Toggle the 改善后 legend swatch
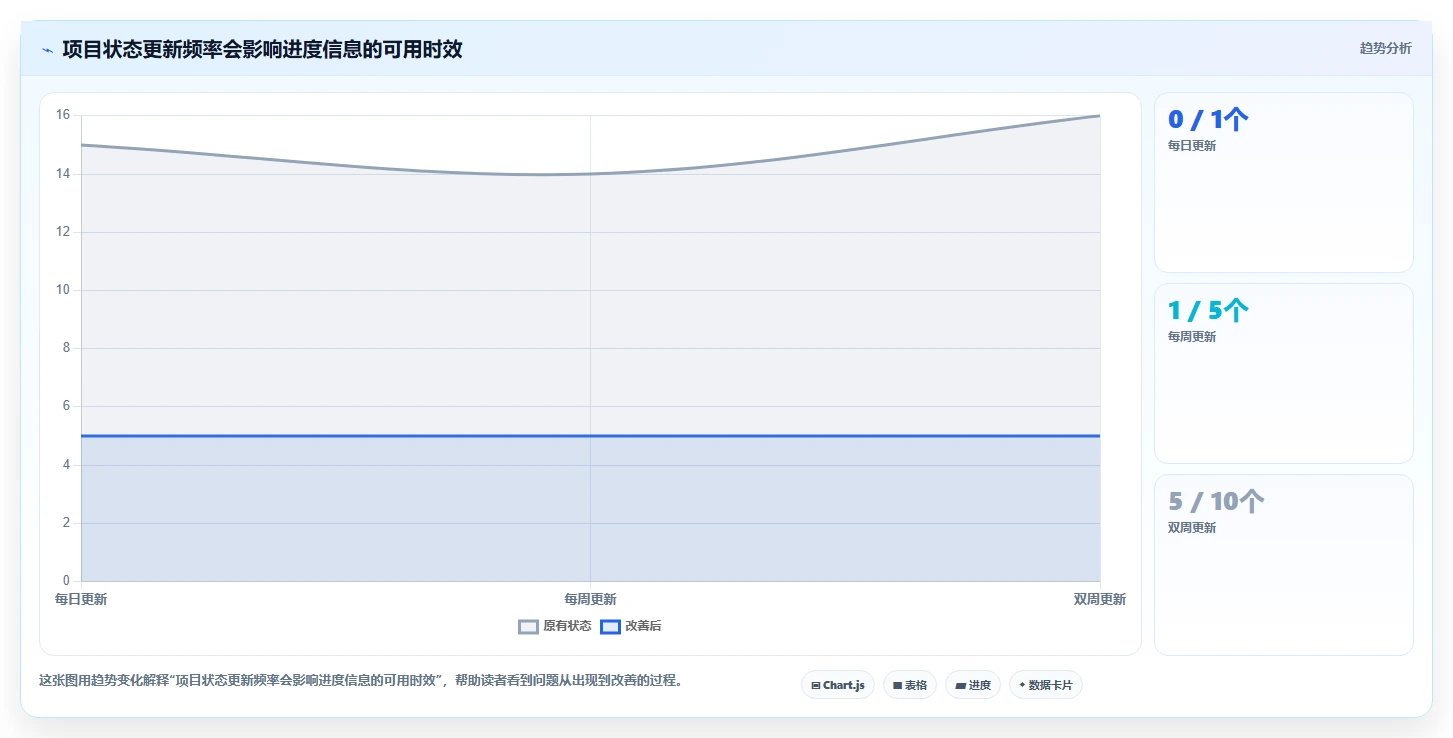 click(x=610, y=627)
